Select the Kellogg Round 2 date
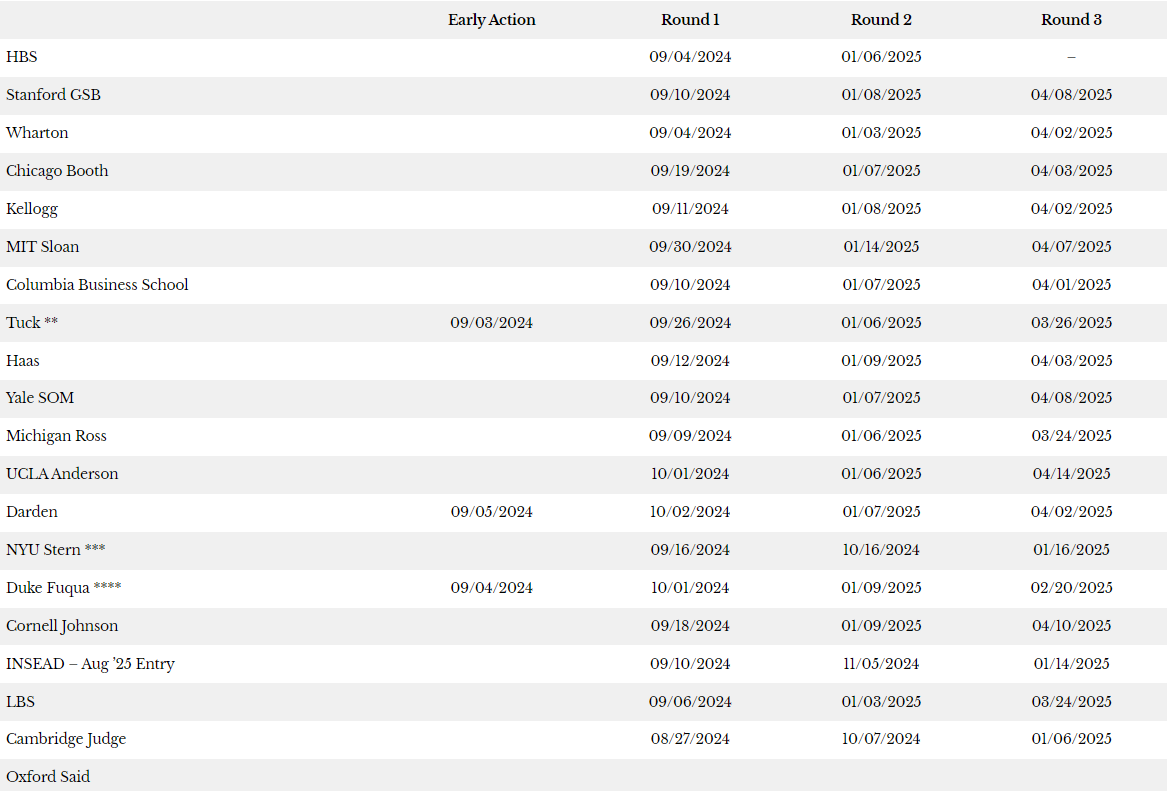 click(x=881, y=209)
